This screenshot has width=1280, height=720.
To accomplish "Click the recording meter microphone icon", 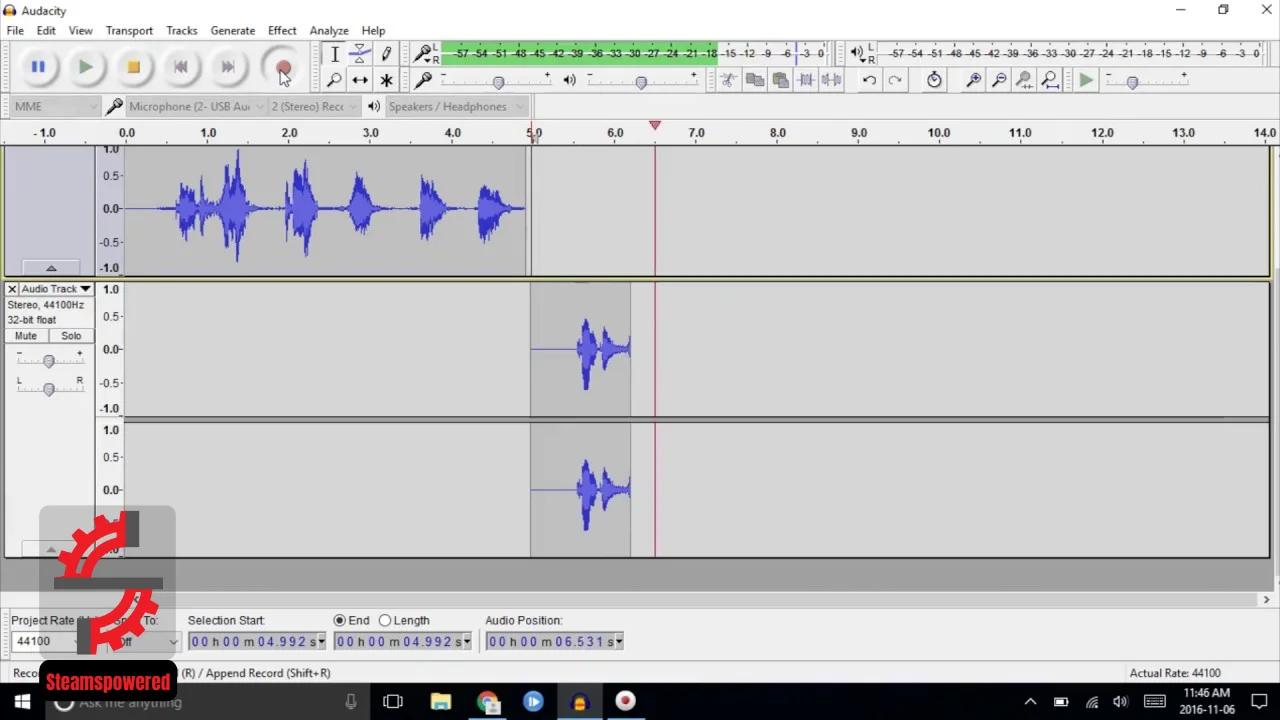I will [424, 53].
